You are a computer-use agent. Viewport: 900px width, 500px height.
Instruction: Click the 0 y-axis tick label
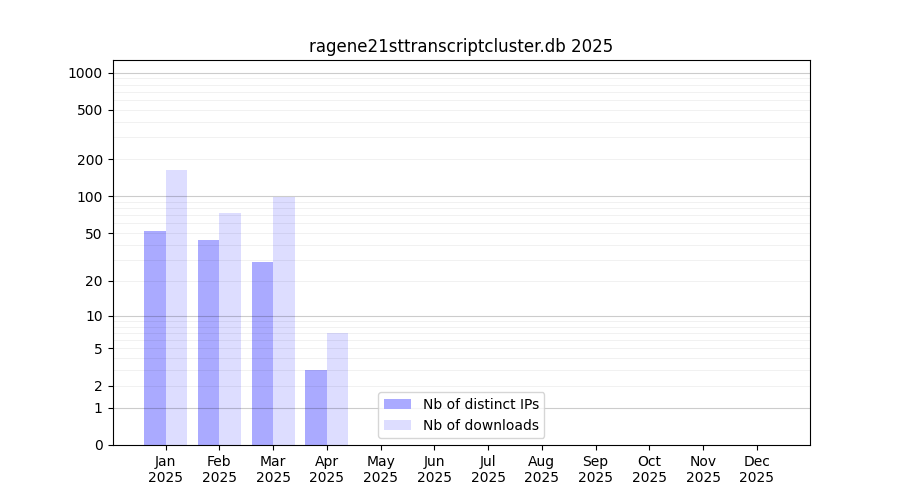tap(98, 445)
